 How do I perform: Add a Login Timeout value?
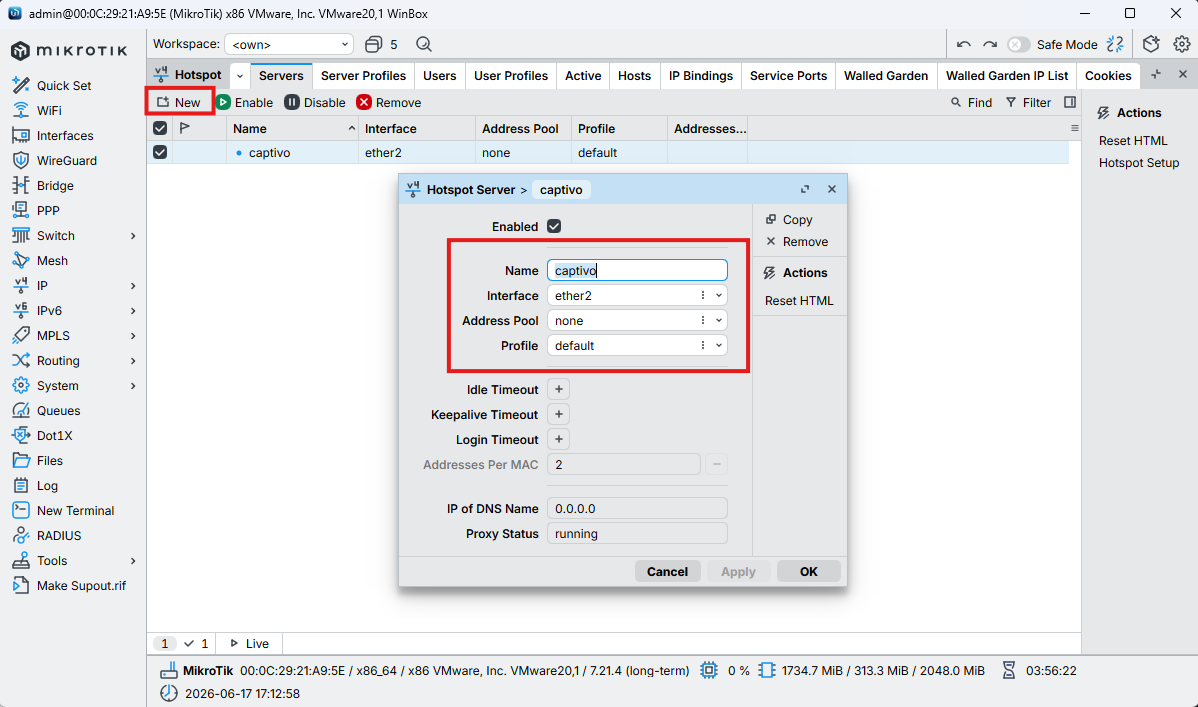[x=559, y=439]
